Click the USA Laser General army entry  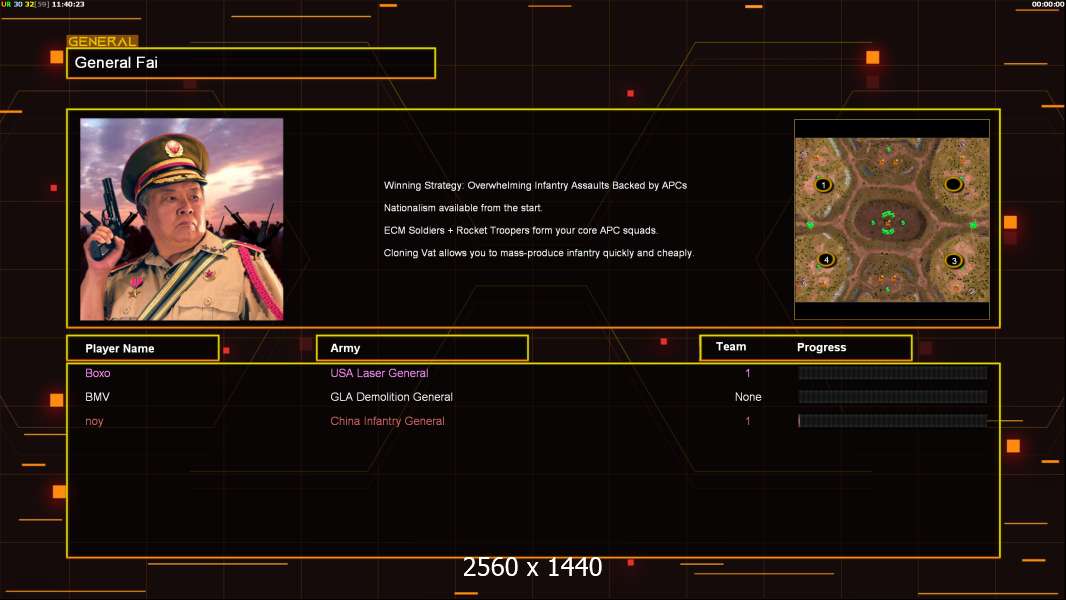[379, 373]
